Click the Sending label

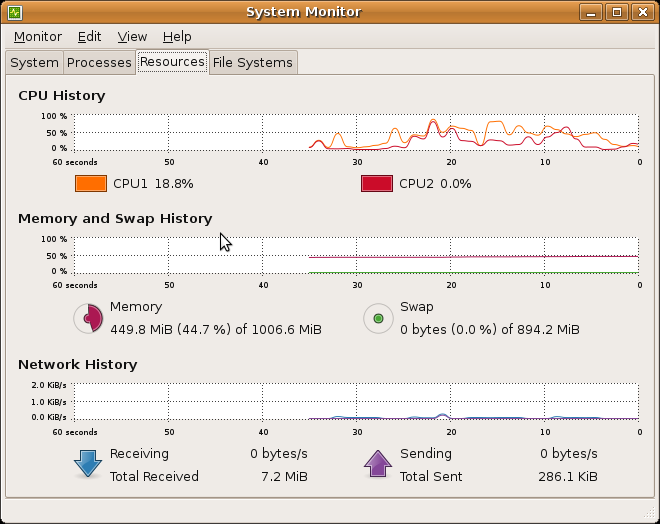426,454
